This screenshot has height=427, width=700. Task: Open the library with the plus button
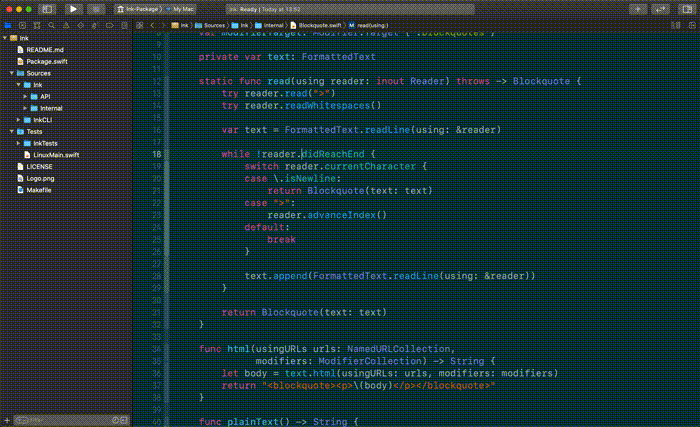click(638, 9)
